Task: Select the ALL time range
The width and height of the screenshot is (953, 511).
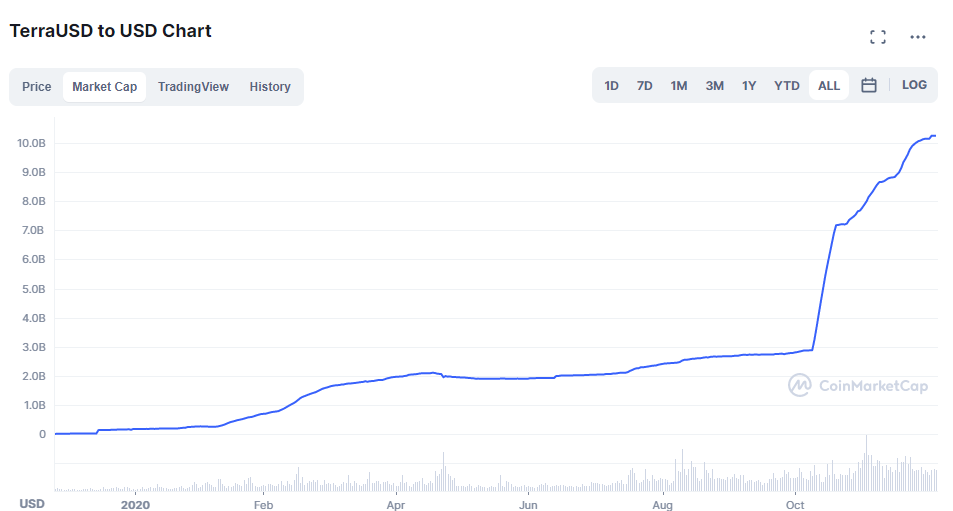Action: pyautogui.click(x=829, y=86)
